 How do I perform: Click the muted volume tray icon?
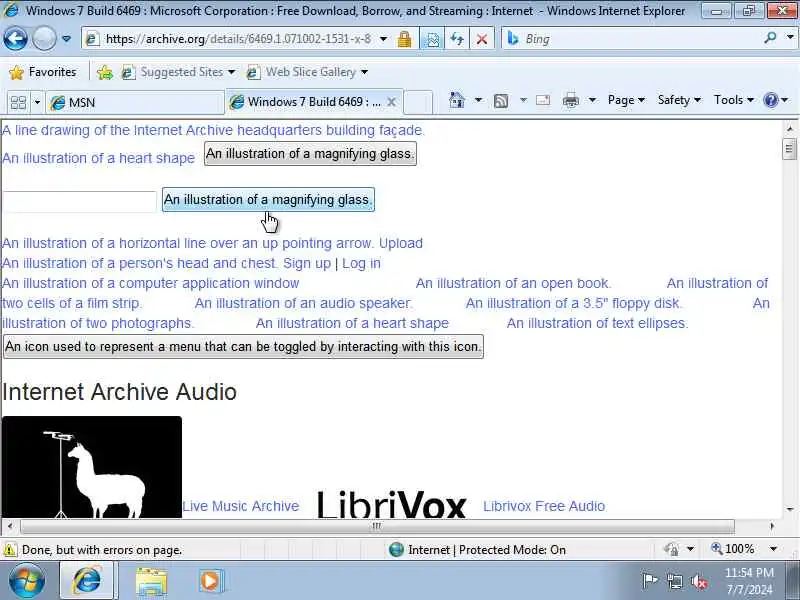(699, 582)
